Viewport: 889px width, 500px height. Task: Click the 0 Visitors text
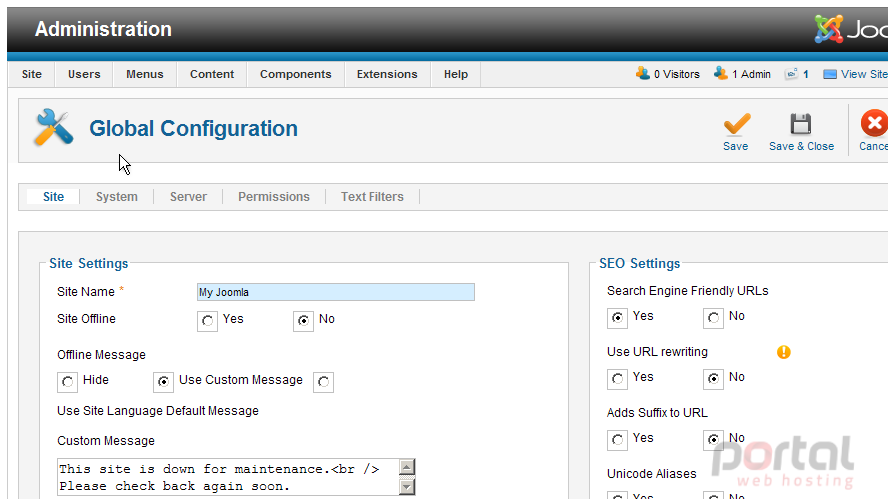click(x=676, y=74)
